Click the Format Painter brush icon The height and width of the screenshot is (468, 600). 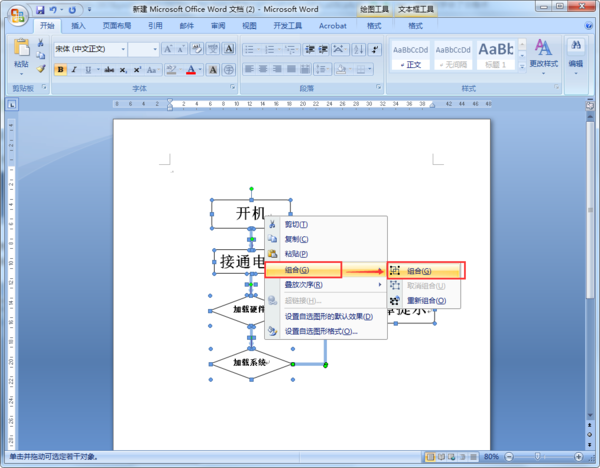[41, 68]
